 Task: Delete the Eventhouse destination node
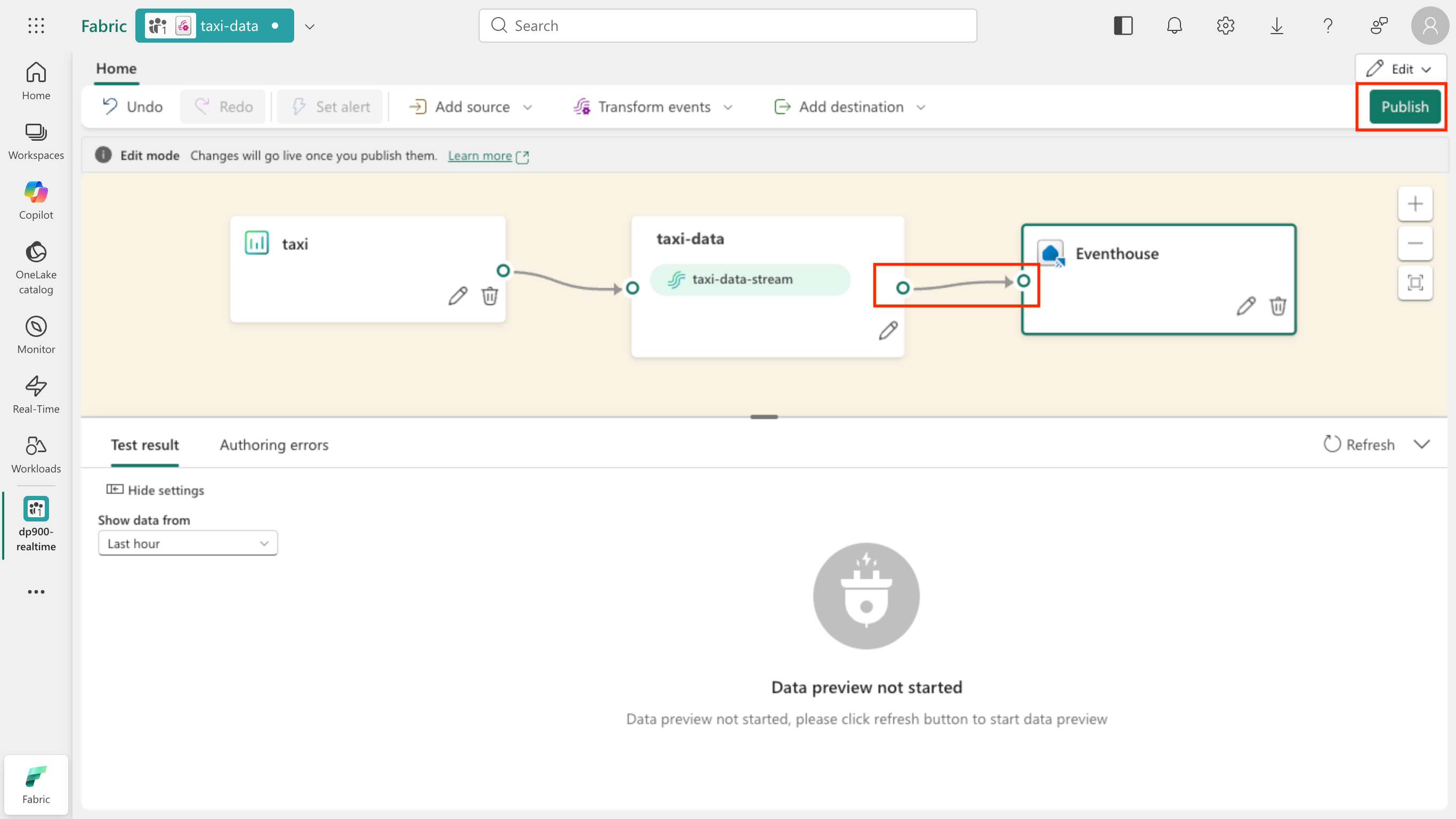click(x=1277, y=306)
